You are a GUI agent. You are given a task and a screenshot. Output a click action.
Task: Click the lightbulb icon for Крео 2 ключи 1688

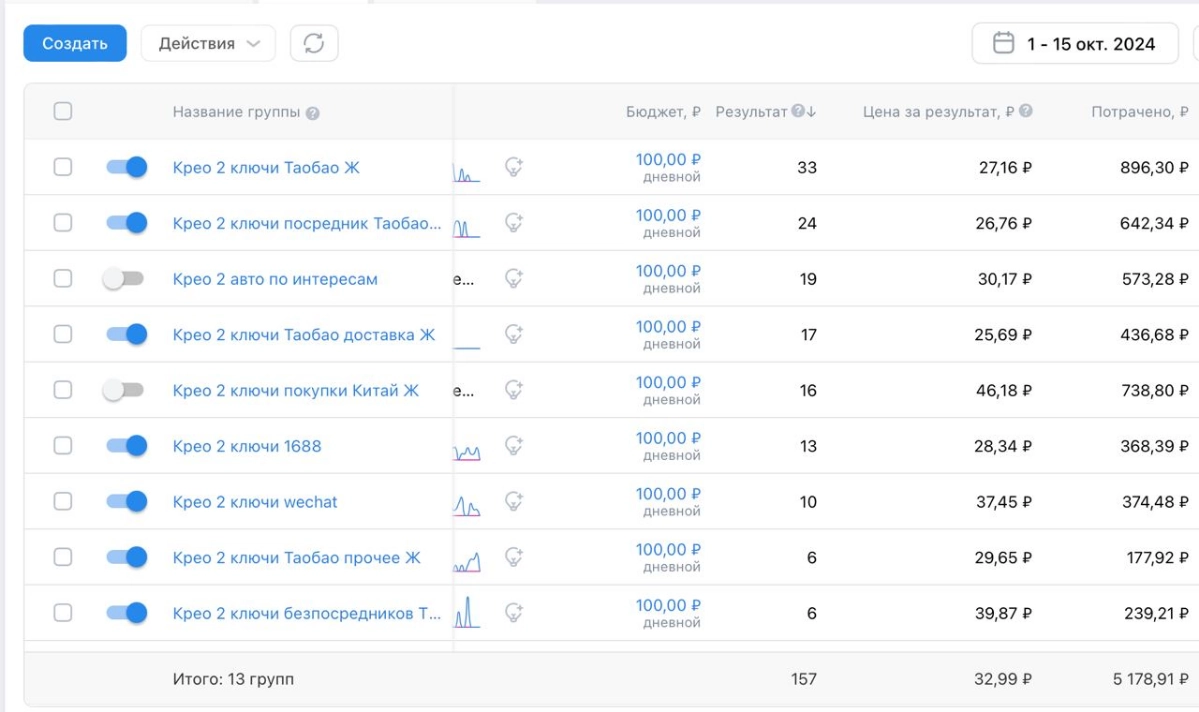(x=514, y=446)
